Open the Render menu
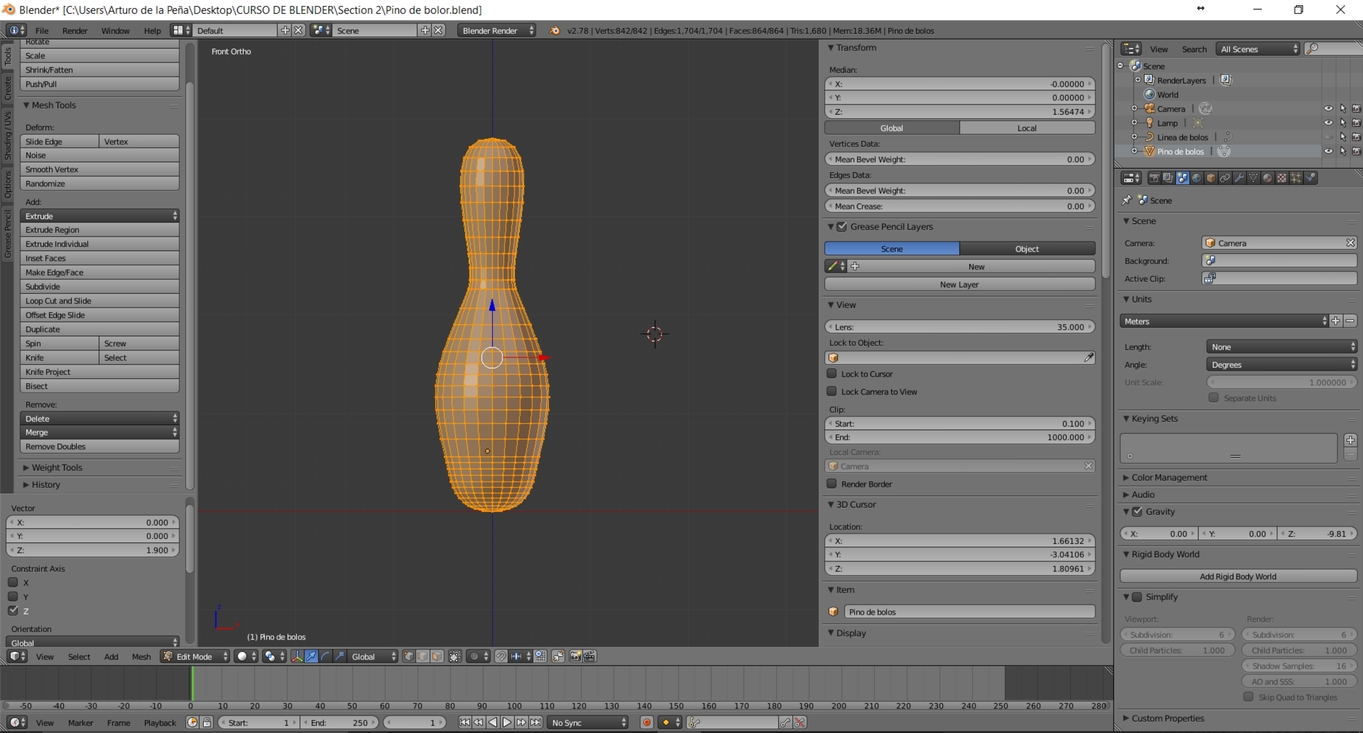The image size is (1363, 733). click(x=75, y=31)
